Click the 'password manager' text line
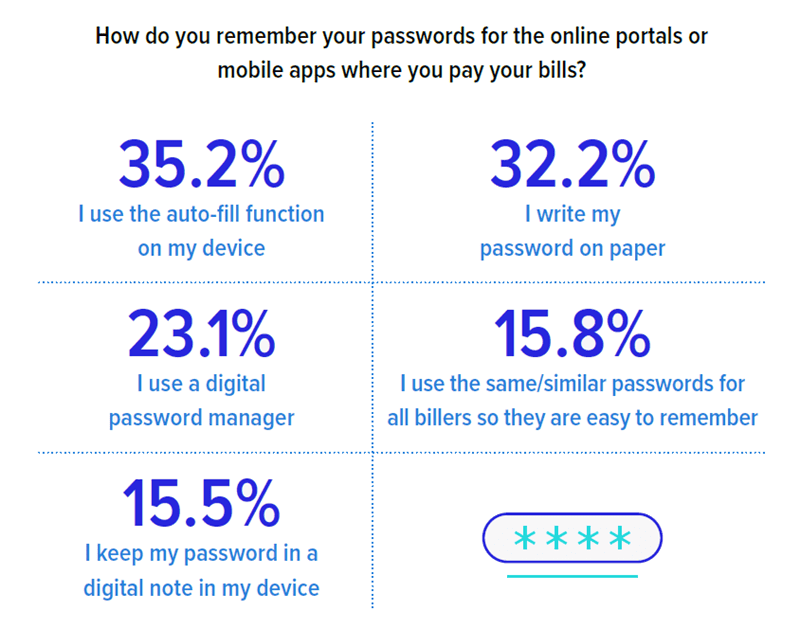Image resolution: width=800 pixels, height=629 pixels. 202,418
